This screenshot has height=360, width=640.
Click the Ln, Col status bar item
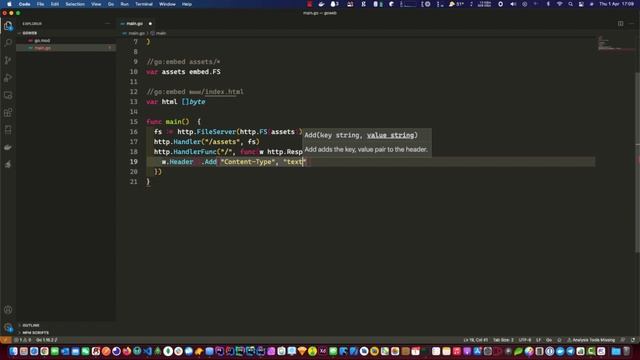[x=476, y=340]
